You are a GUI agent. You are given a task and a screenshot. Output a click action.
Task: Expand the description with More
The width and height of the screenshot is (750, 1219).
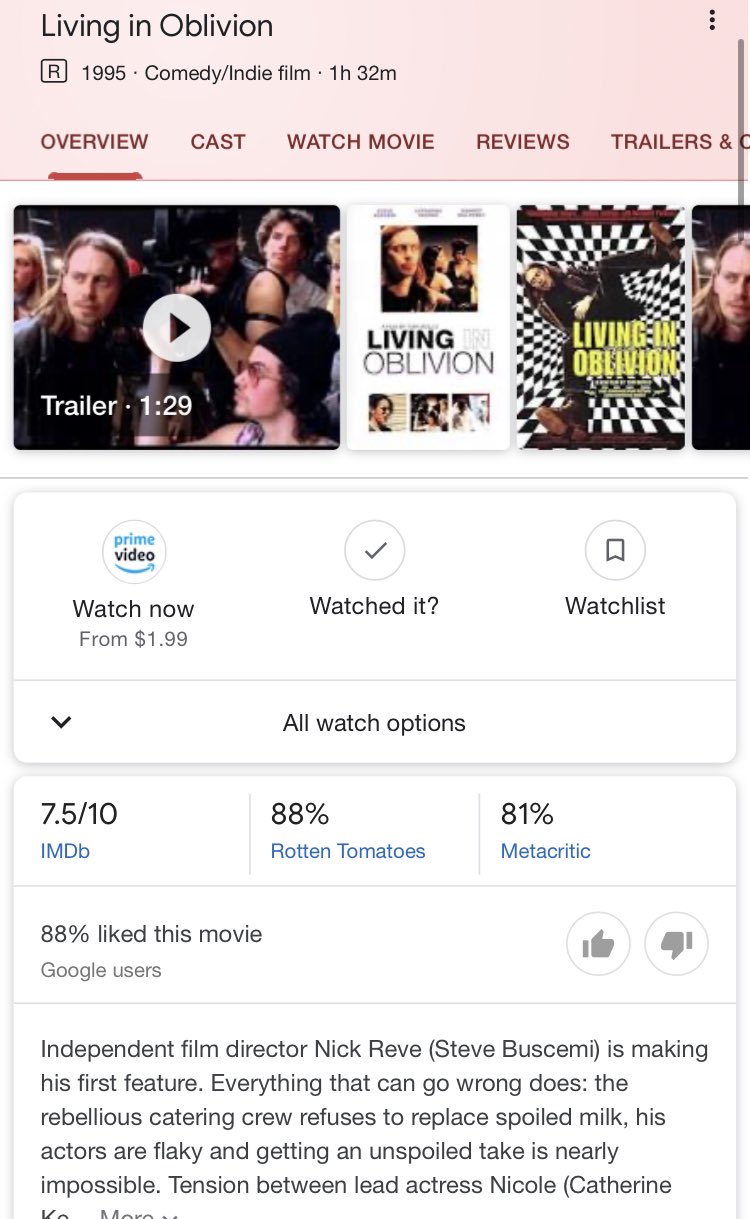[x=139, y=1213]
